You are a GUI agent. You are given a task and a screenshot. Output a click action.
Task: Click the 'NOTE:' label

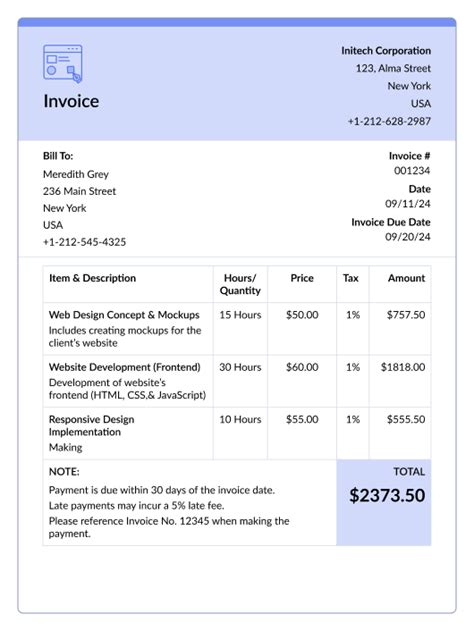(64, 472)
